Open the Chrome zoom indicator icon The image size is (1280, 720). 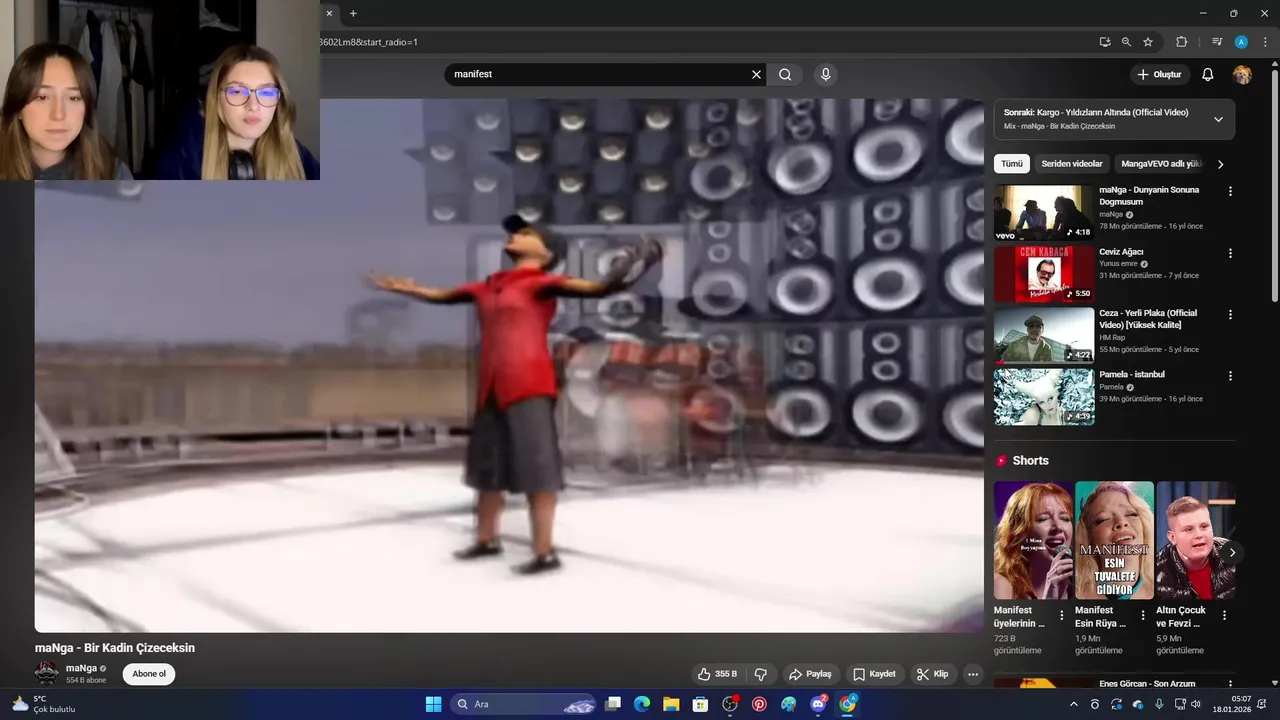click(x=1126, y=42)
